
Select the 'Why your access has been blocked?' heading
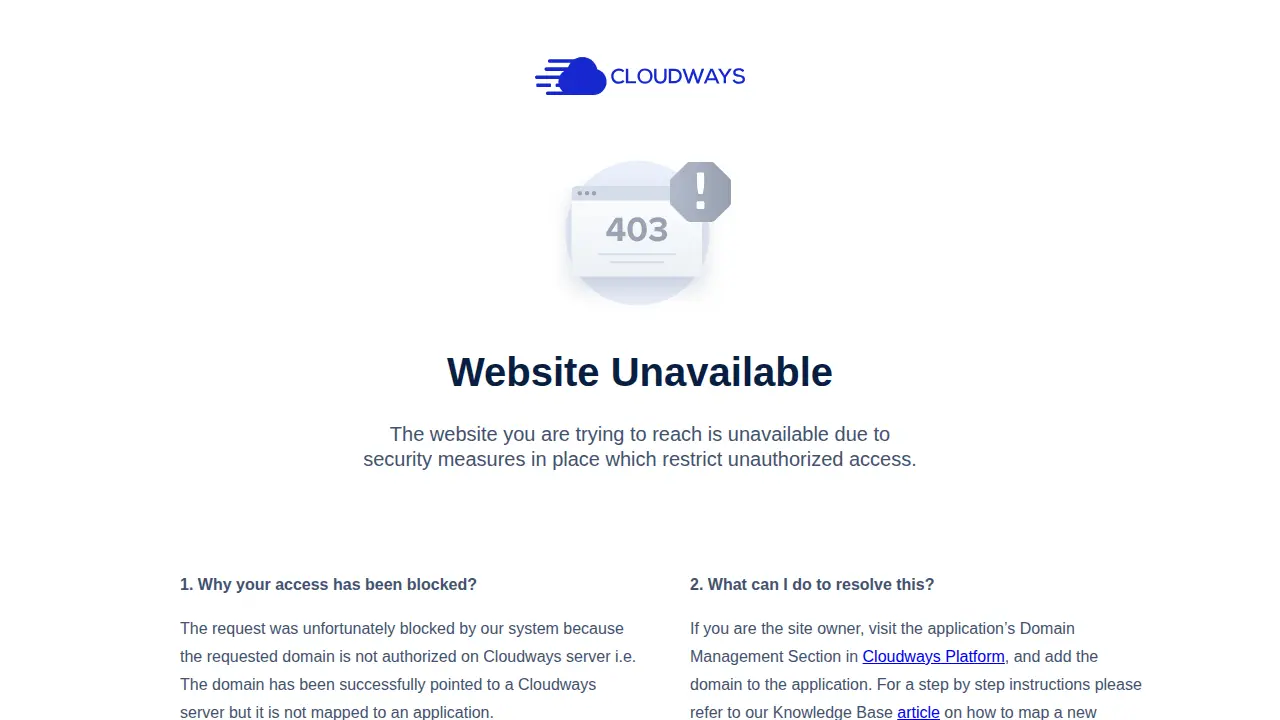click(x=328, y=584)
